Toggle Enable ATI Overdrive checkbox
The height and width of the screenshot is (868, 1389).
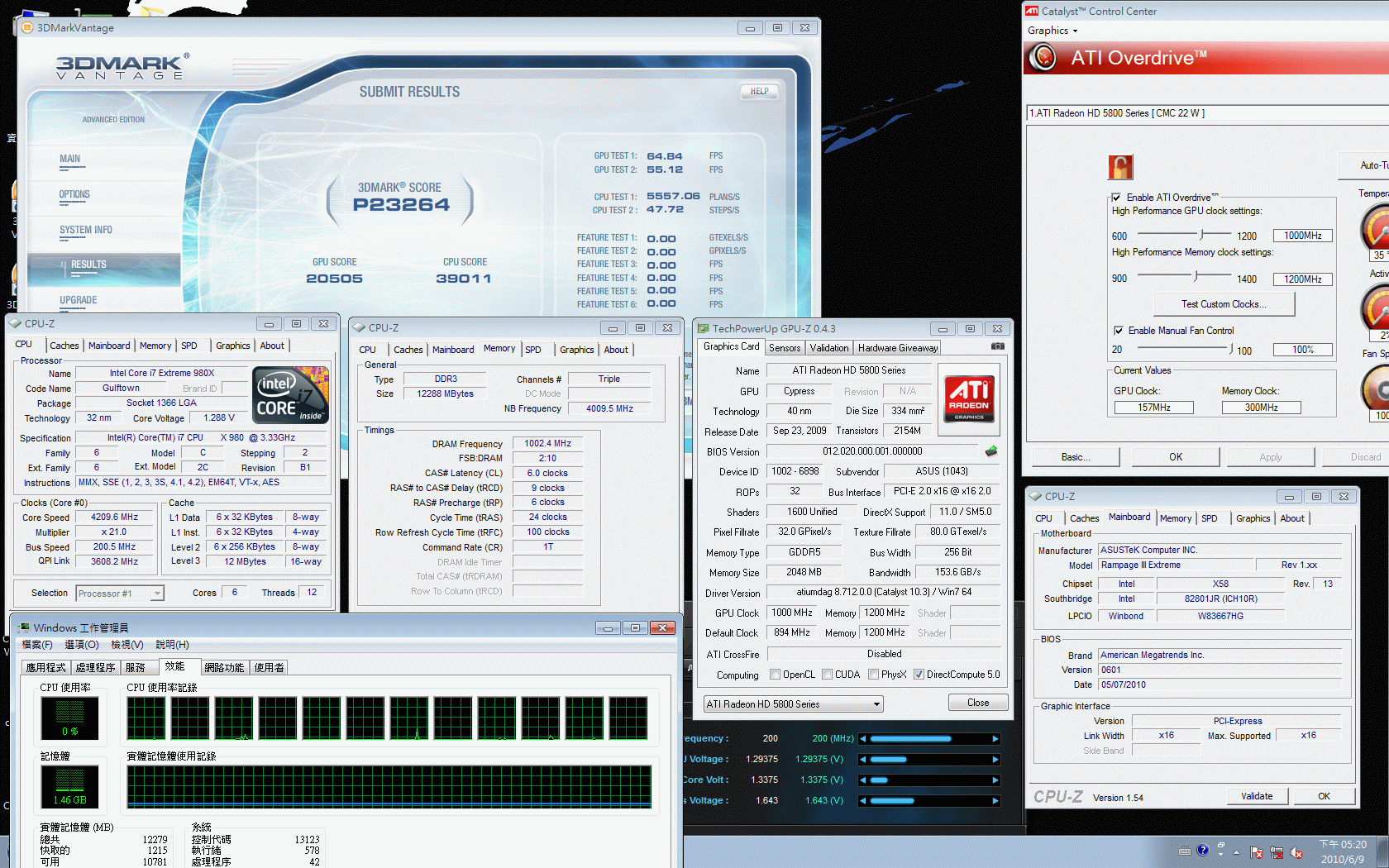1117,198
